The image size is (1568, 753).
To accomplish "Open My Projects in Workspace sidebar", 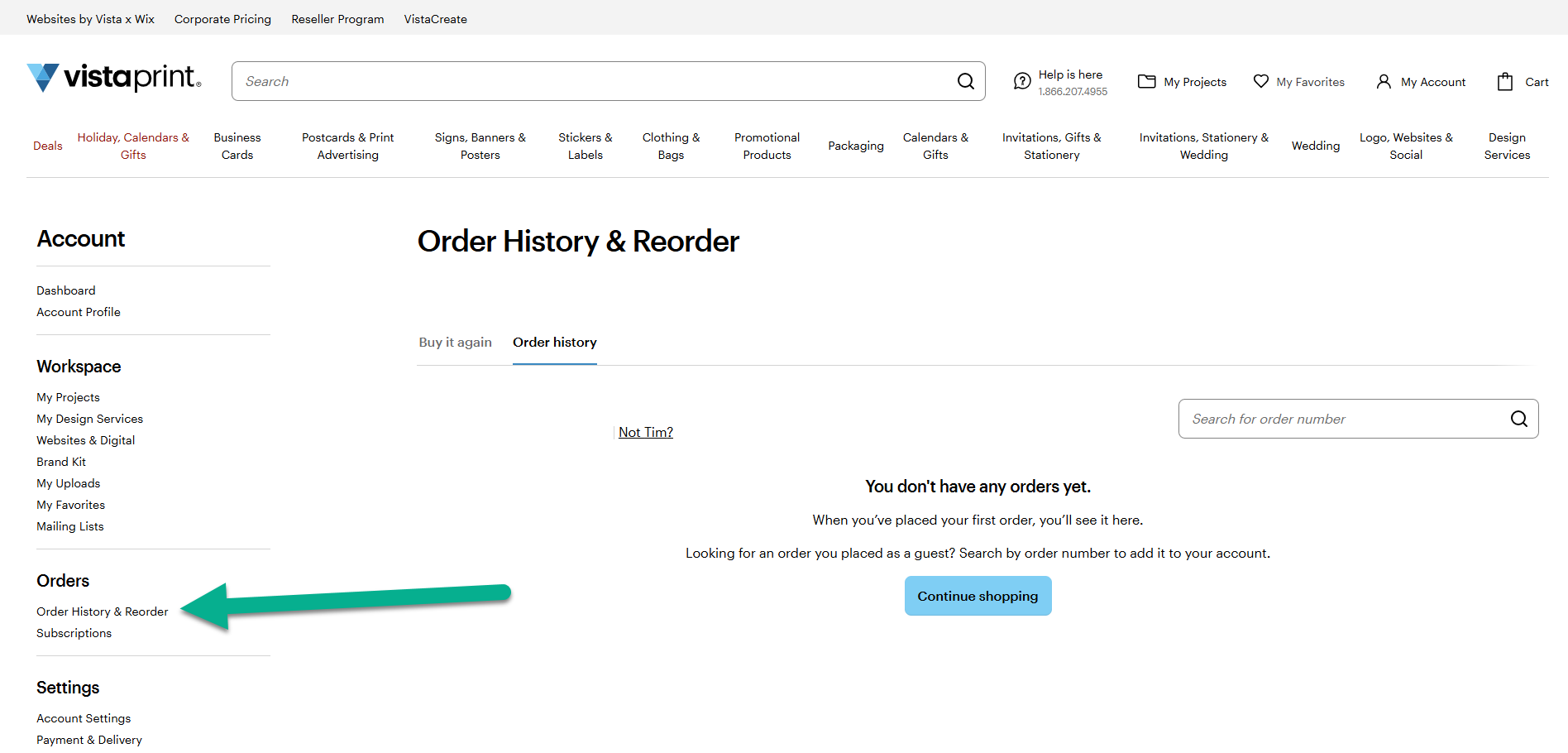I will pos(68,397).
